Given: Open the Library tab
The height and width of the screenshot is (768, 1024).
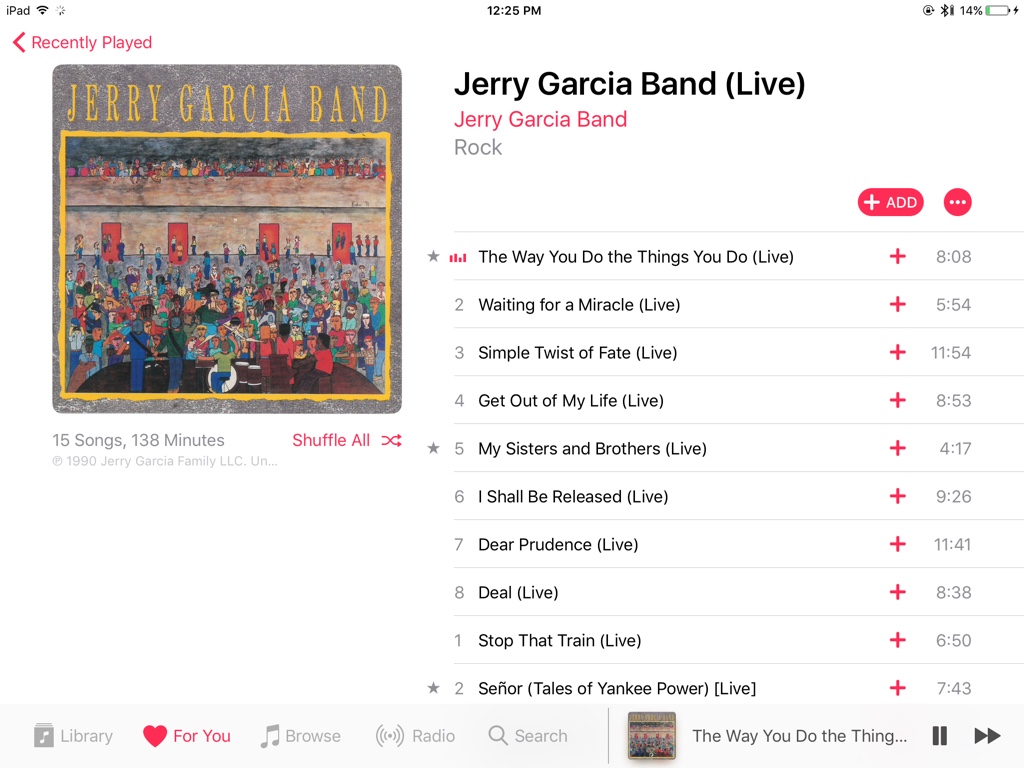Looking at the screenshot, I should pos(73,736).
